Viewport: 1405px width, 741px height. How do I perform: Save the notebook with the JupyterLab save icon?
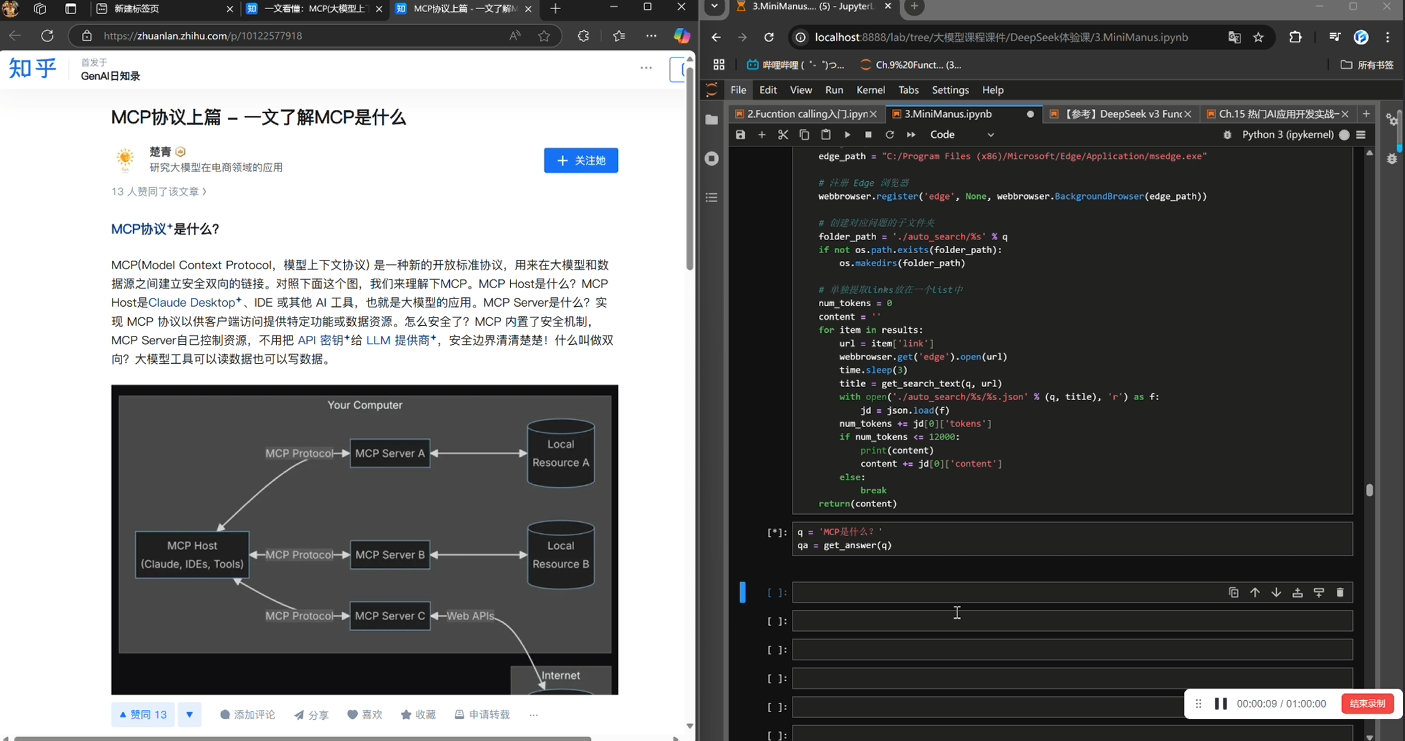point(740,135)
